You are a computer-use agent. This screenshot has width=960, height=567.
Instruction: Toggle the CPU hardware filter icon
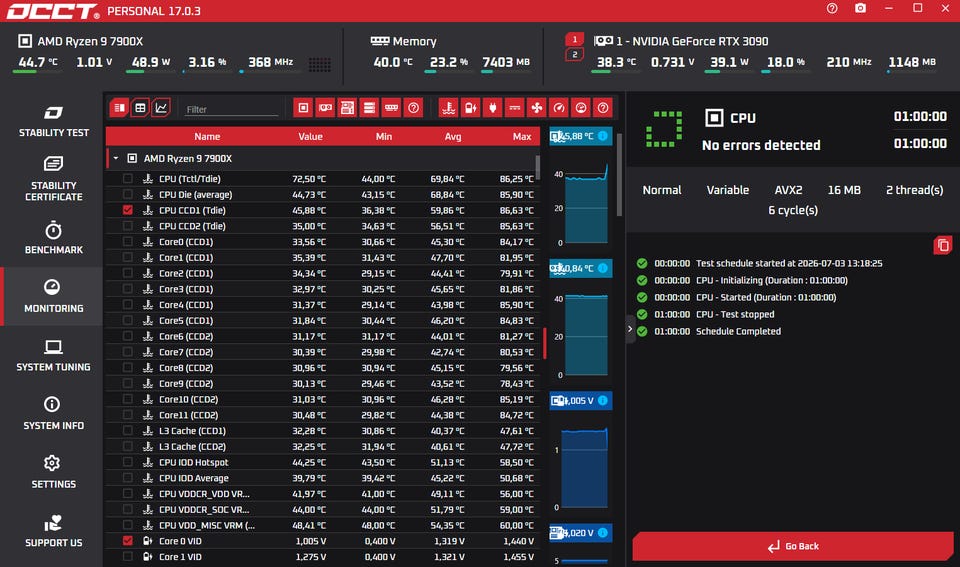pyautogui.click(x=303, y=108)
